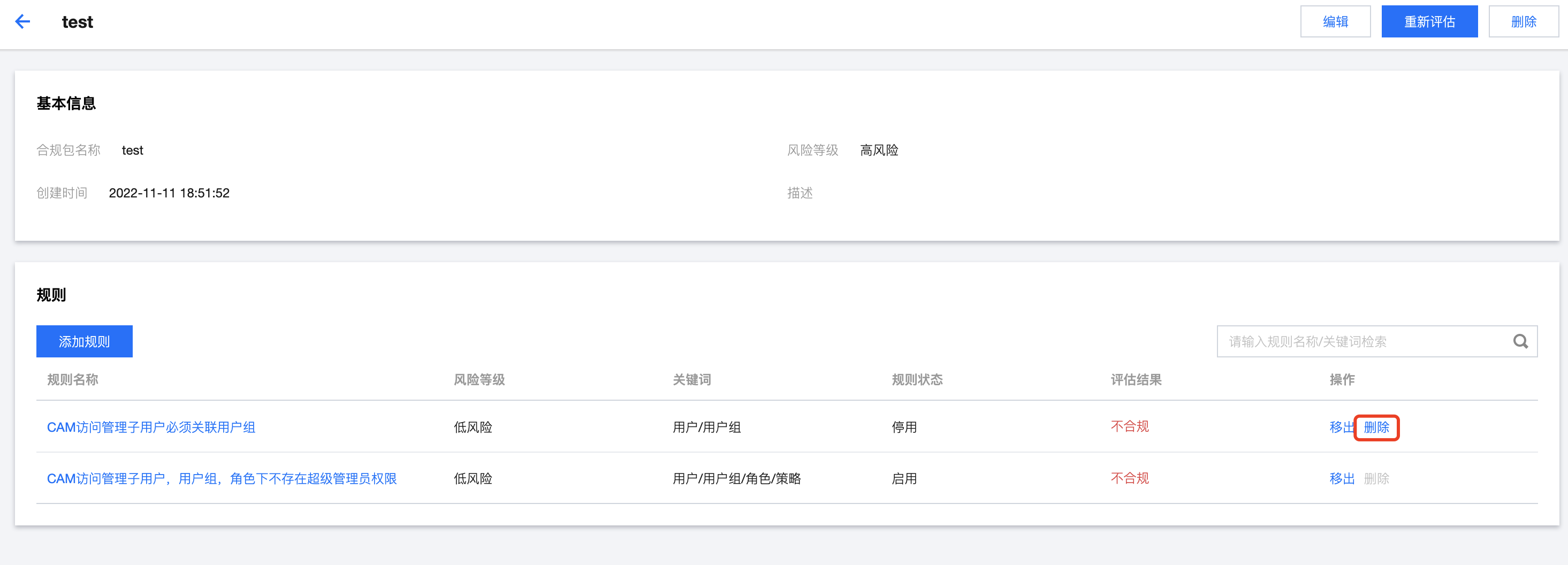This screenshot has width=1568, height=565.
Task: Click the 规则状态 column header
Action: [917, 380]
